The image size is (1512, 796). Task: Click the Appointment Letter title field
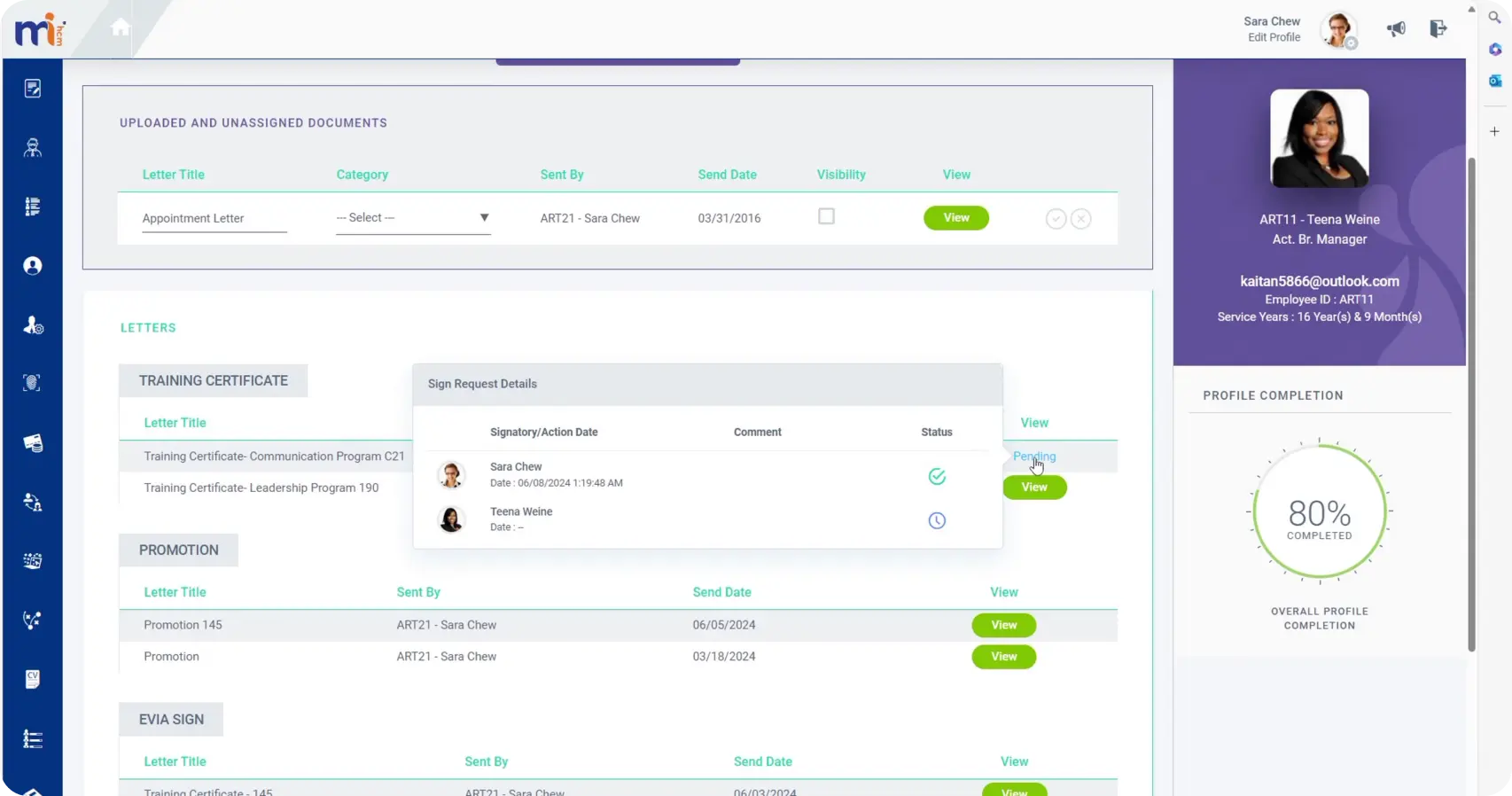click(x=214, y=218)
